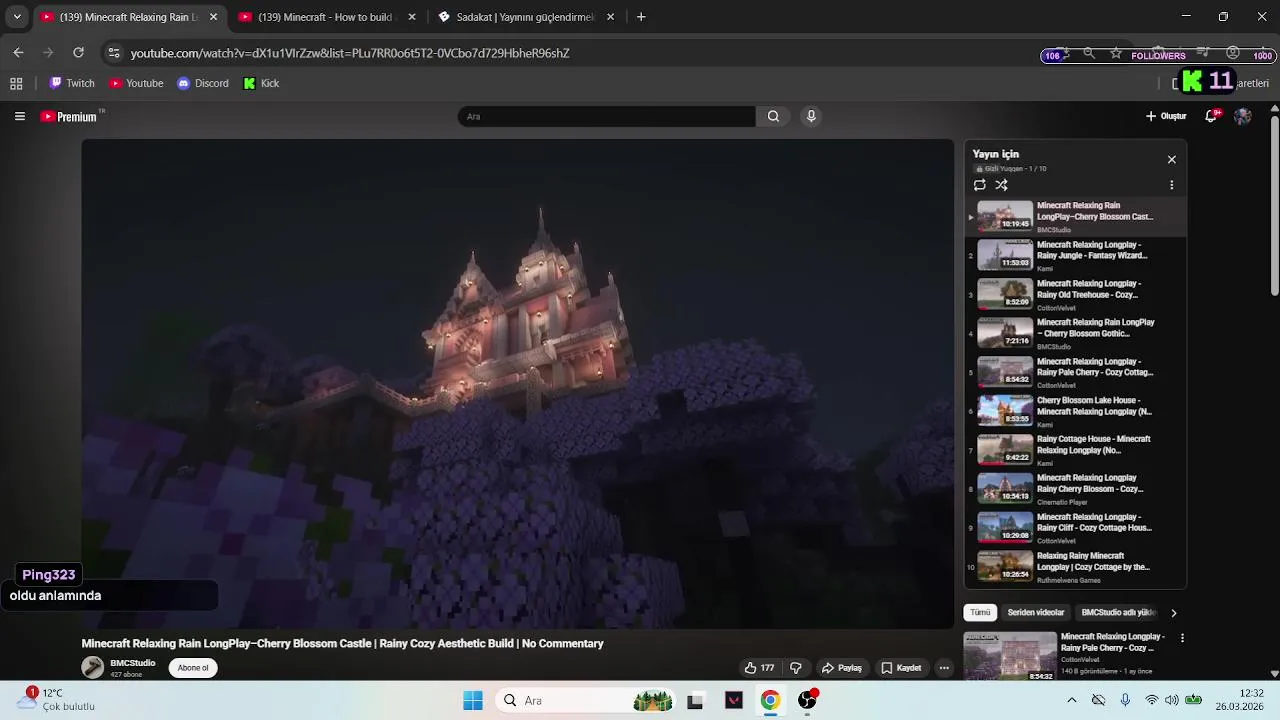
Task: Dislike the video
Action: click(796, 668)
